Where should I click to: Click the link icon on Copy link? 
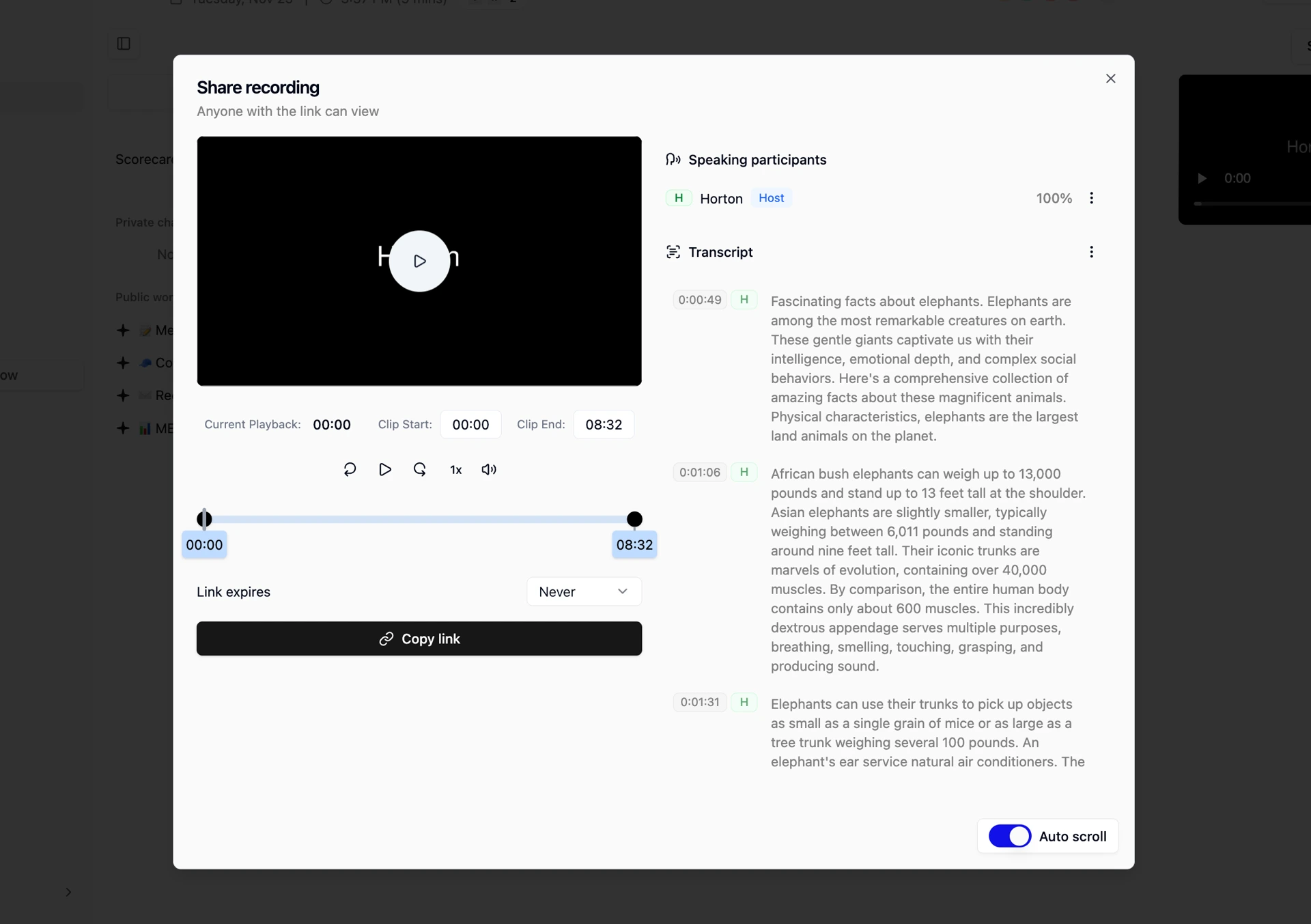click(x=386, y=639)
